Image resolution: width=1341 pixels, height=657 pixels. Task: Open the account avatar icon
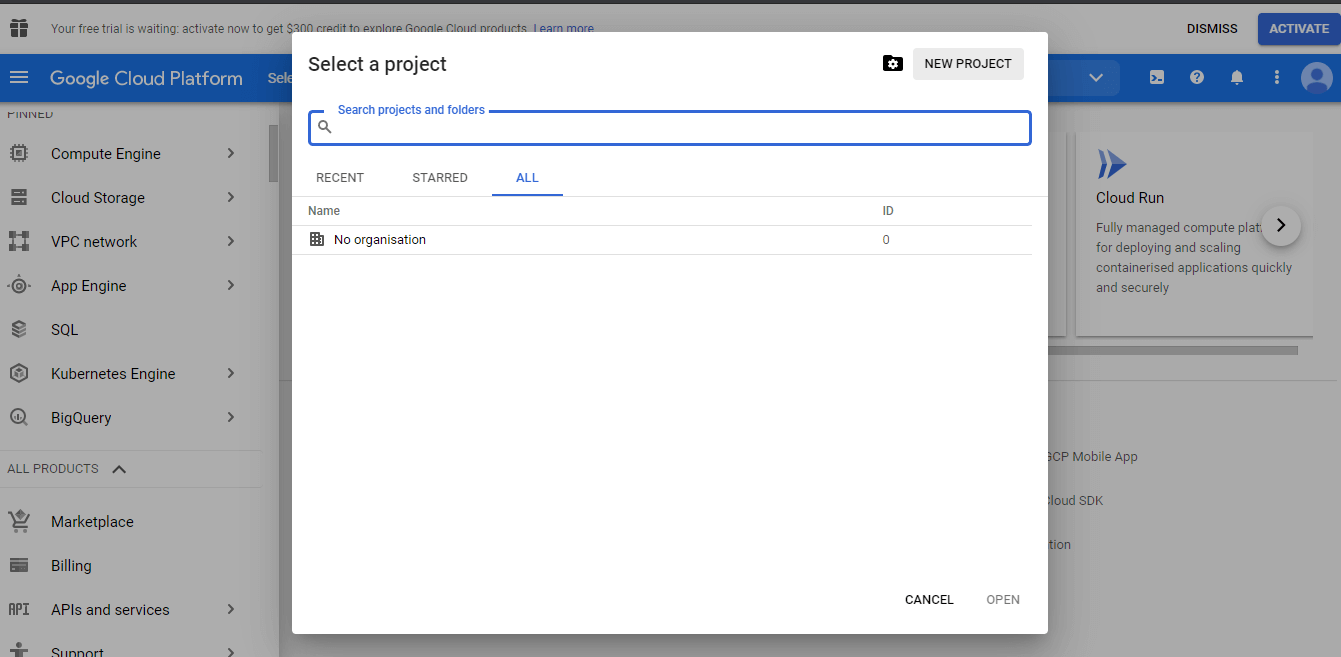coord(1316,77)
